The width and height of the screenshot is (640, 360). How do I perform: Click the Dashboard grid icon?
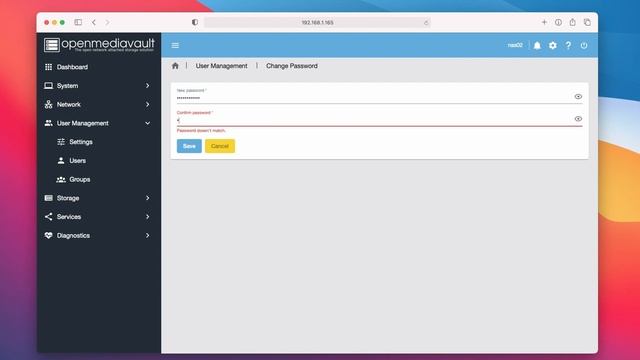(49, 67)
